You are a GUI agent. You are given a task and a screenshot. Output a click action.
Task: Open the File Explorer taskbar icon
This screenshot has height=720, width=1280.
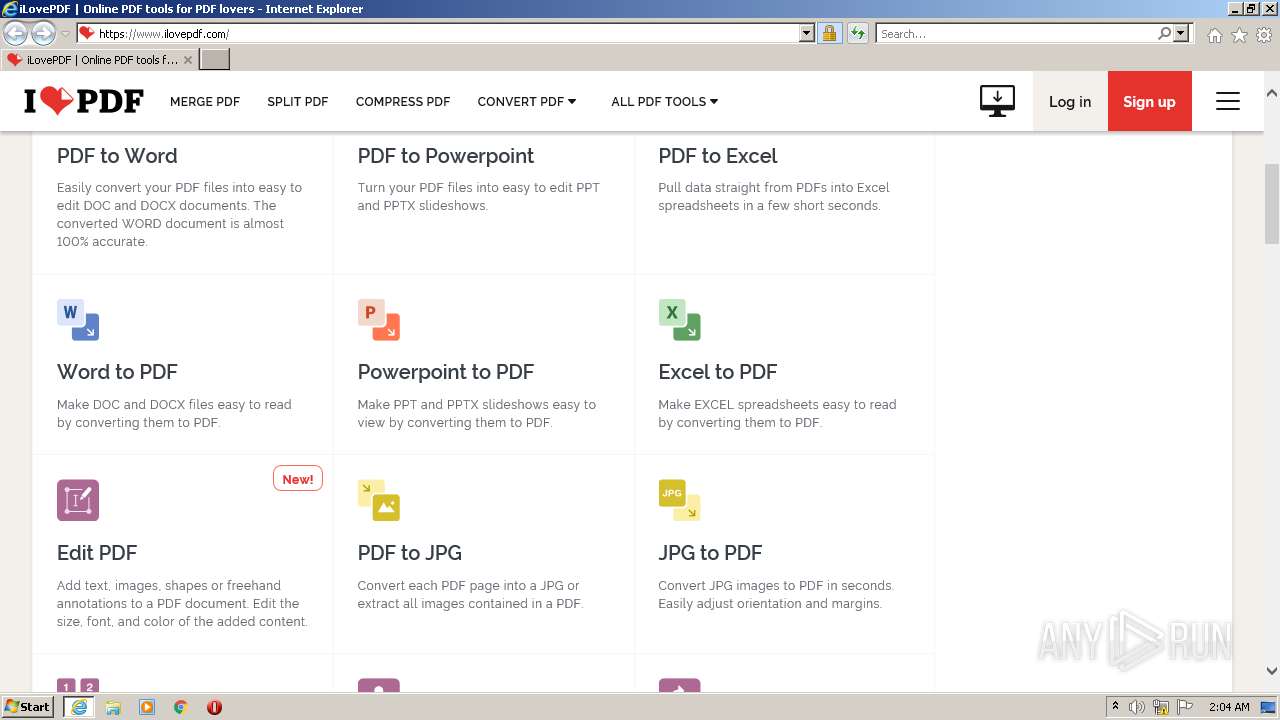coord(113,707)
